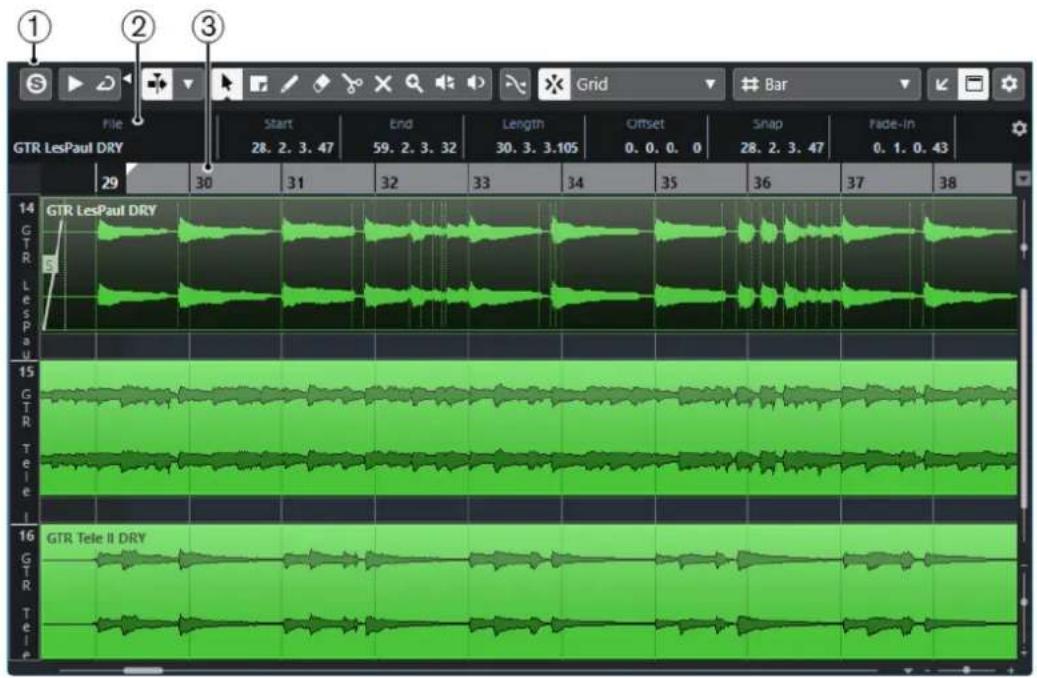Image resolution: width=1037 pixels, height=678 pixels.
Task: Select the Zoom magnifier tool
Action: coord(414,84)
